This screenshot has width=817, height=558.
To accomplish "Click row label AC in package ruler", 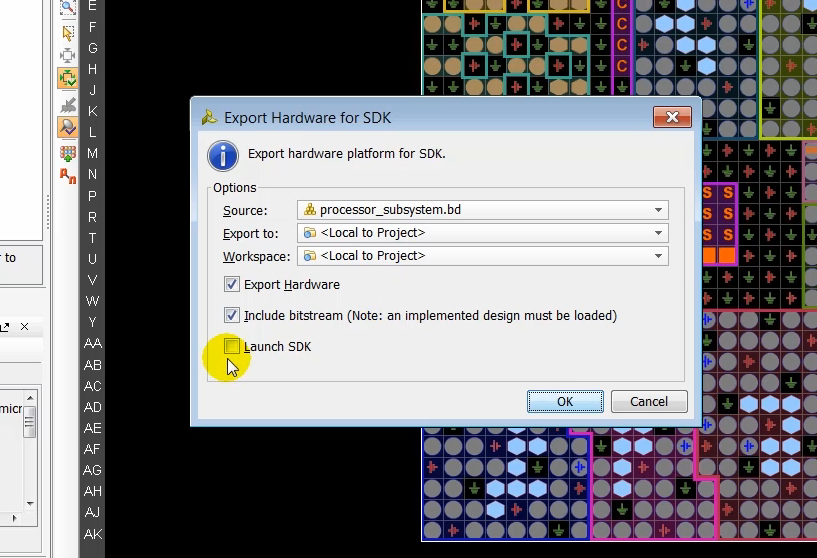I will coord(93,386).
